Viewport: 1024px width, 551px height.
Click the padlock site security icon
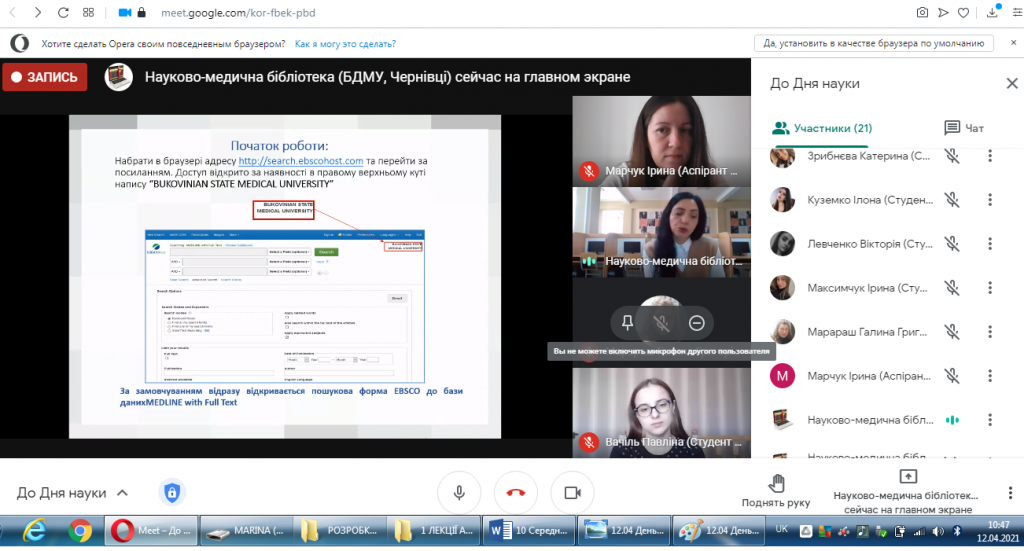coord(142,12)
